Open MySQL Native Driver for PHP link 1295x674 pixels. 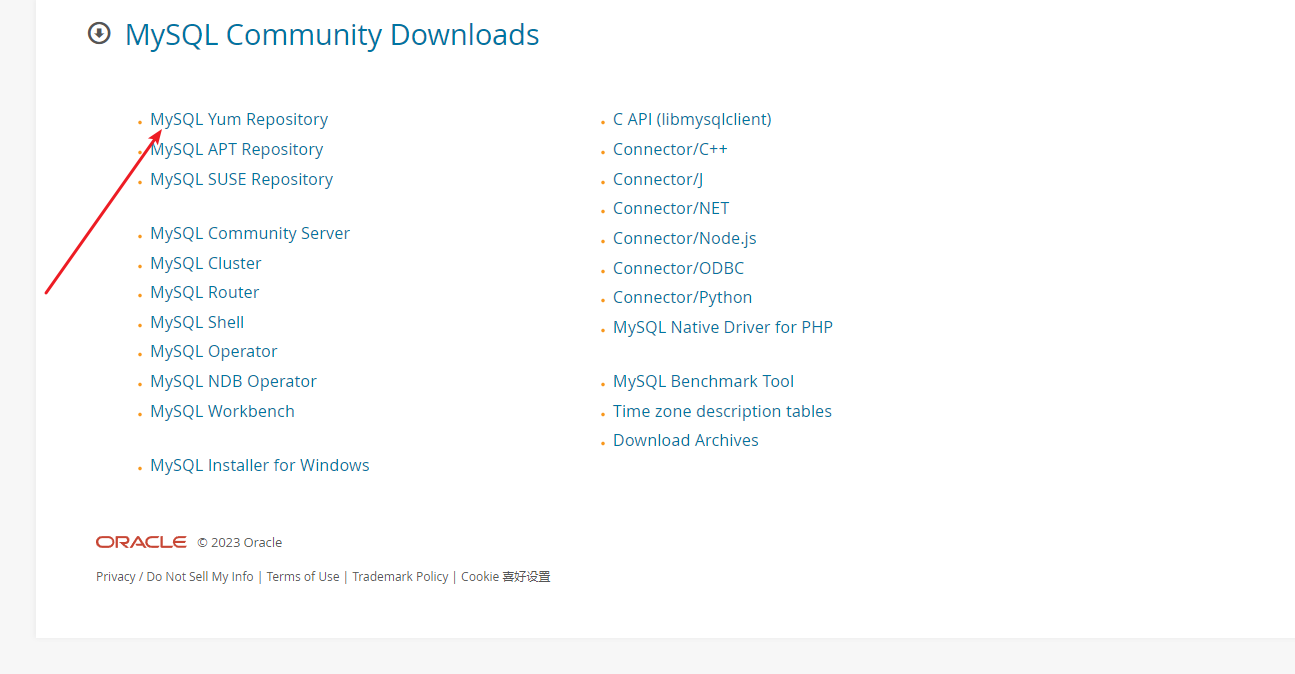[723, 327]
